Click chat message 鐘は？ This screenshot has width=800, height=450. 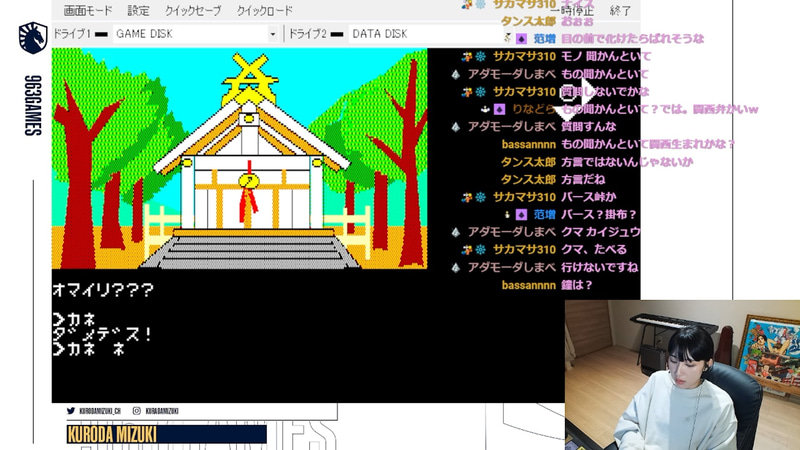click(x=577, y=285)
